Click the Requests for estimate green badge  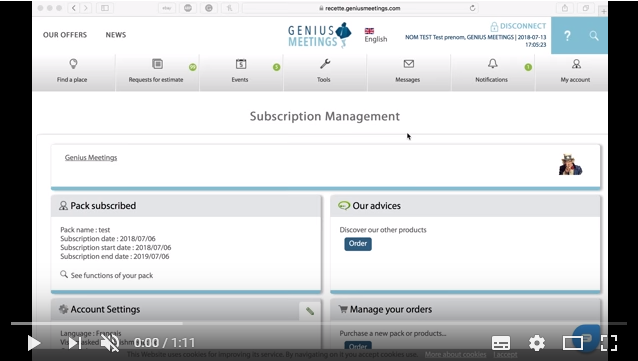pyautogui.click(x=192, y=67)
